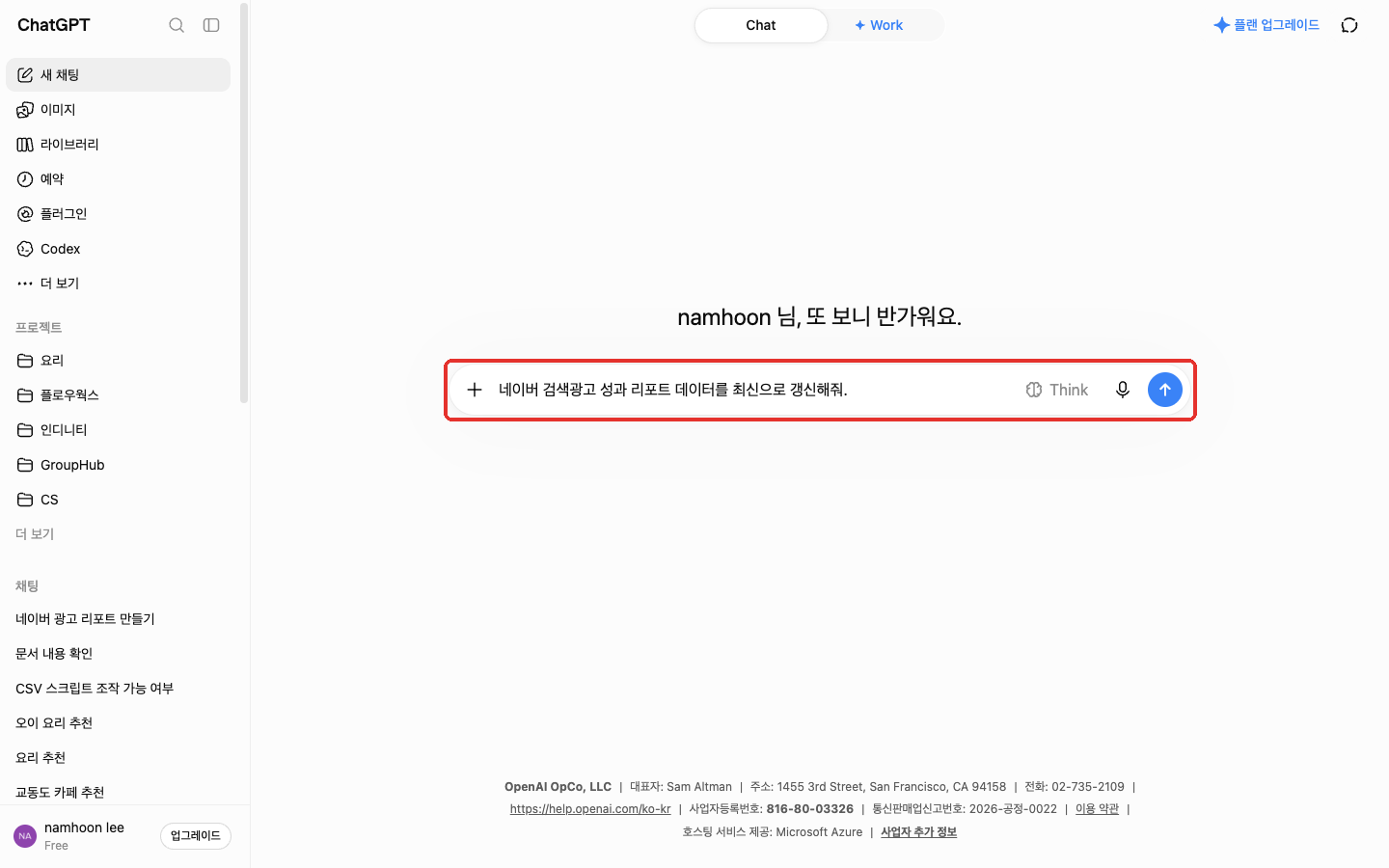
Task: Expand 더 보기 with three dots icon
Action: pos(118,284)
